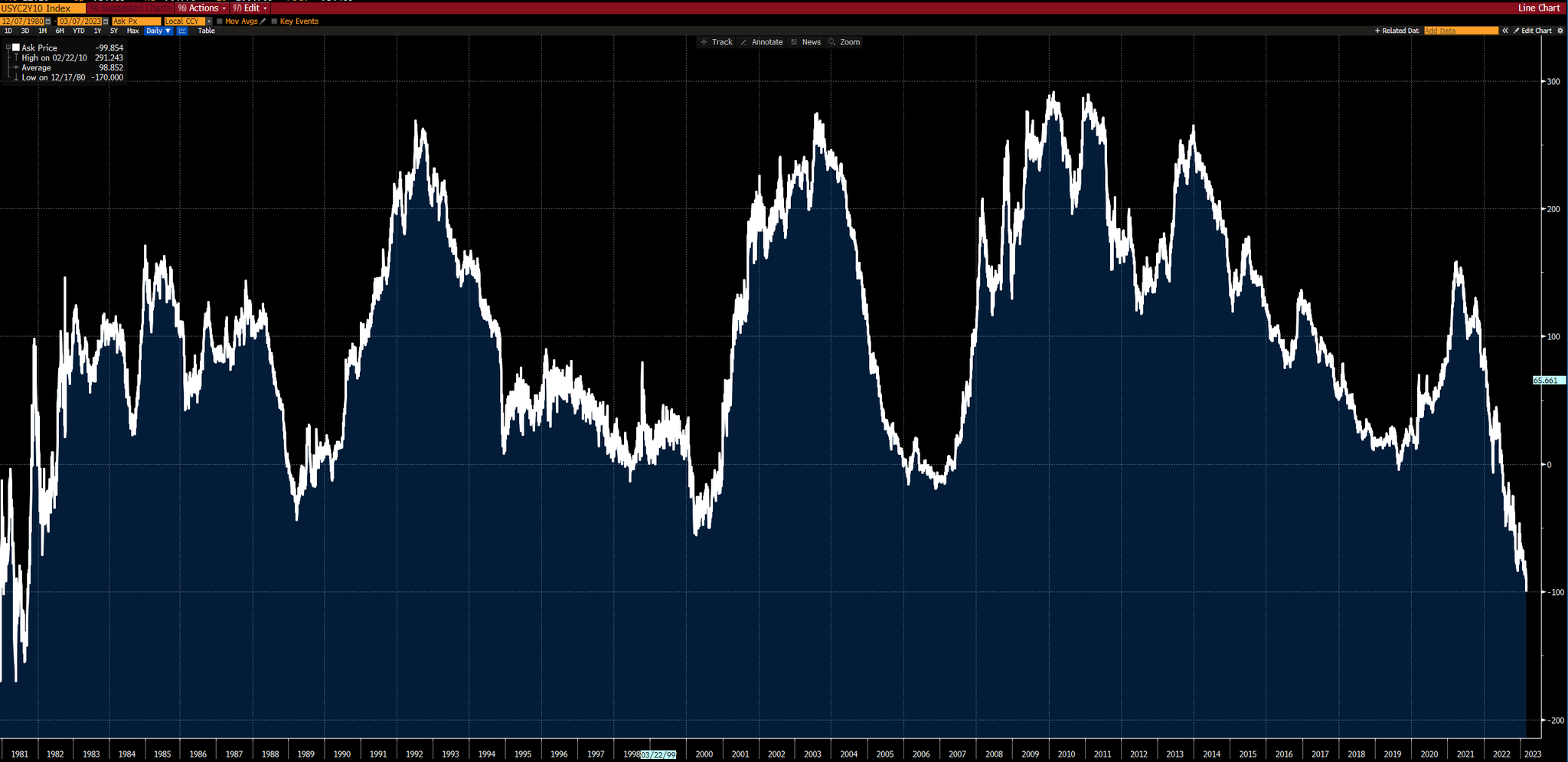The width and height of the screenshot is (1568, 762).
Task: Click inside the Add Data field
Action: point(1461,31)
